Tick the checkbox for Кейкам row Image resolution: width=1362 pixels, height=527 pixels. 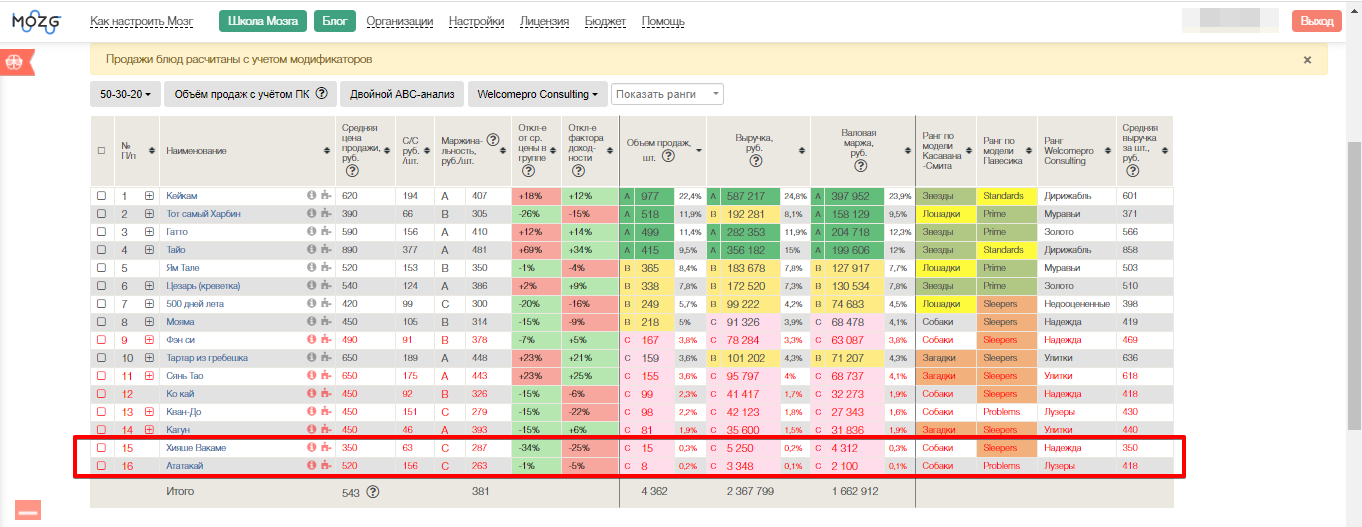pos(101,196)
